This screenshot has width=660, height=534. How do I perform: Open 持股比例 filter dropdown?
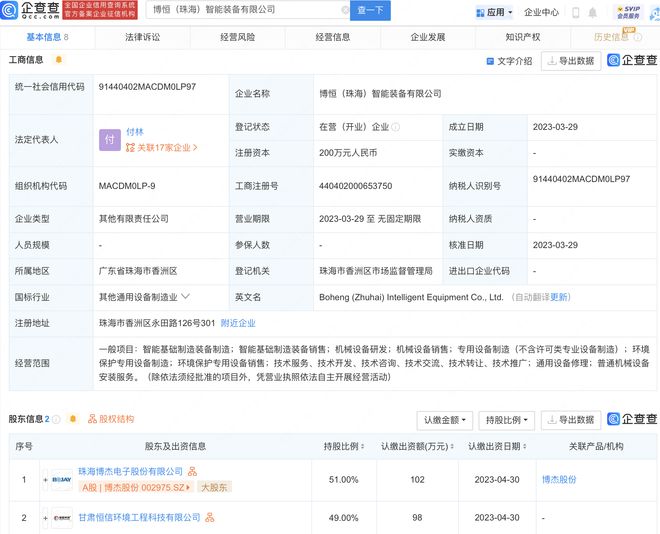point(506,420)
